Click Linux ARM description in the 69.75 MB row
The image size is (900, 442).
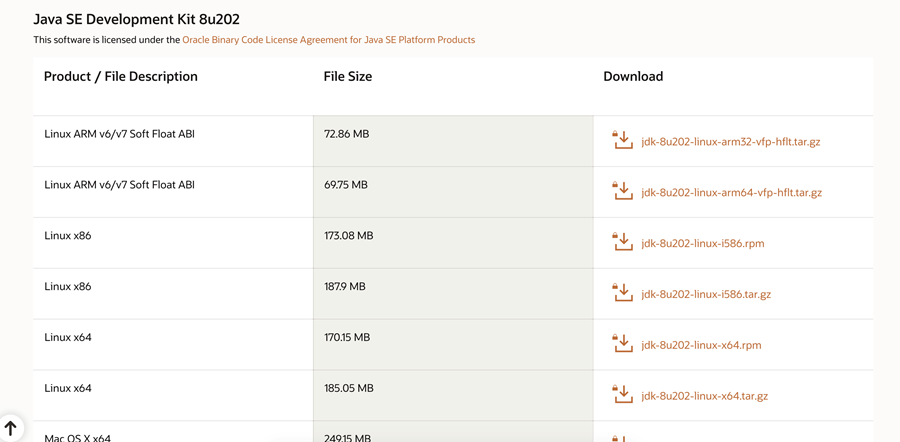(x=119, y=185)
